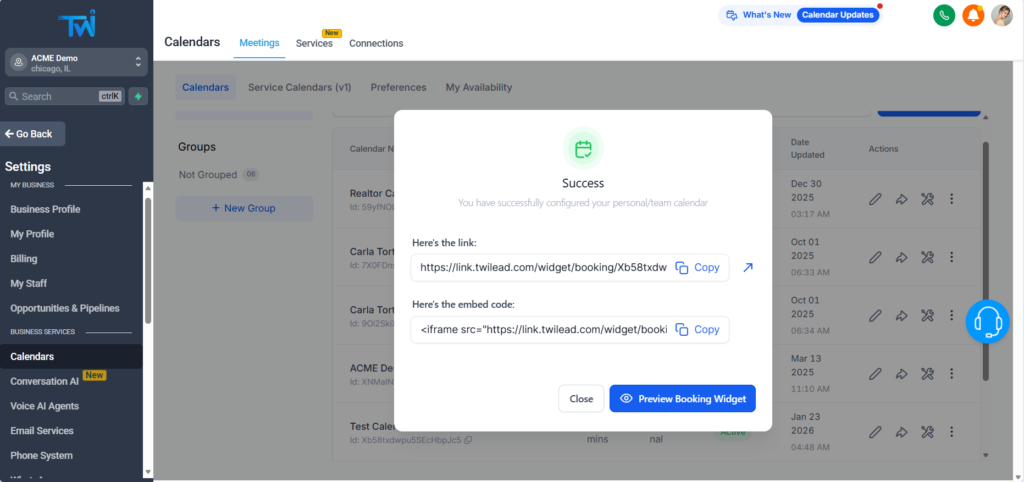This screenshot has height=482, width=1024.
Task: Click the green lightning quick actions icon
Action: 138,96
